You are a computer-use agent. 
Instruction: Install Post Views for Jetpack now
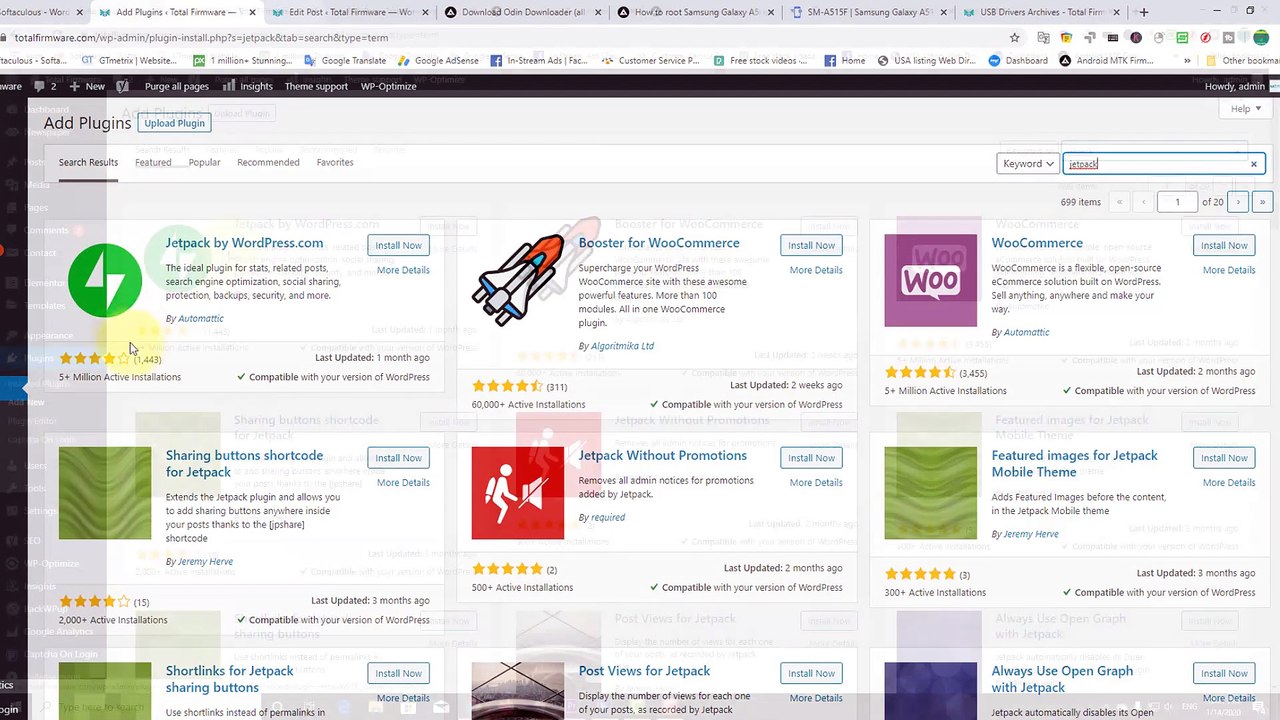tap(811, 673)
